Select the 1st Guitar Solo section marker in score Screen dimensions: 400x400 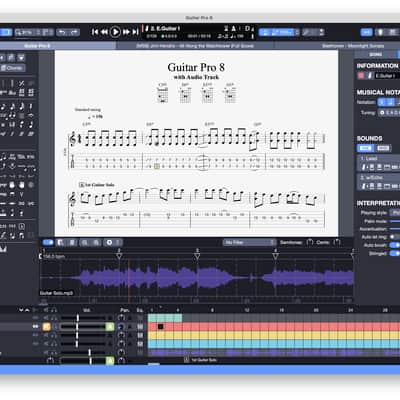pos(97,185)
